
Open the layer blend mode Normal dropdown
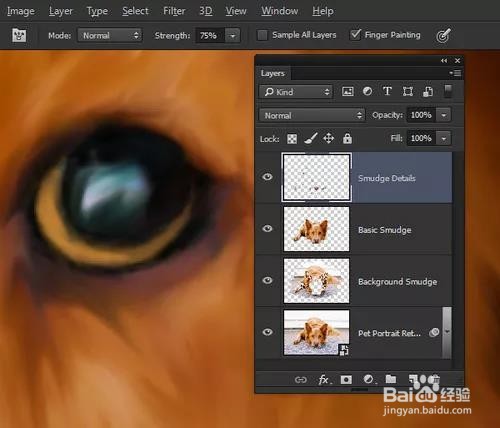coord(312,115)
